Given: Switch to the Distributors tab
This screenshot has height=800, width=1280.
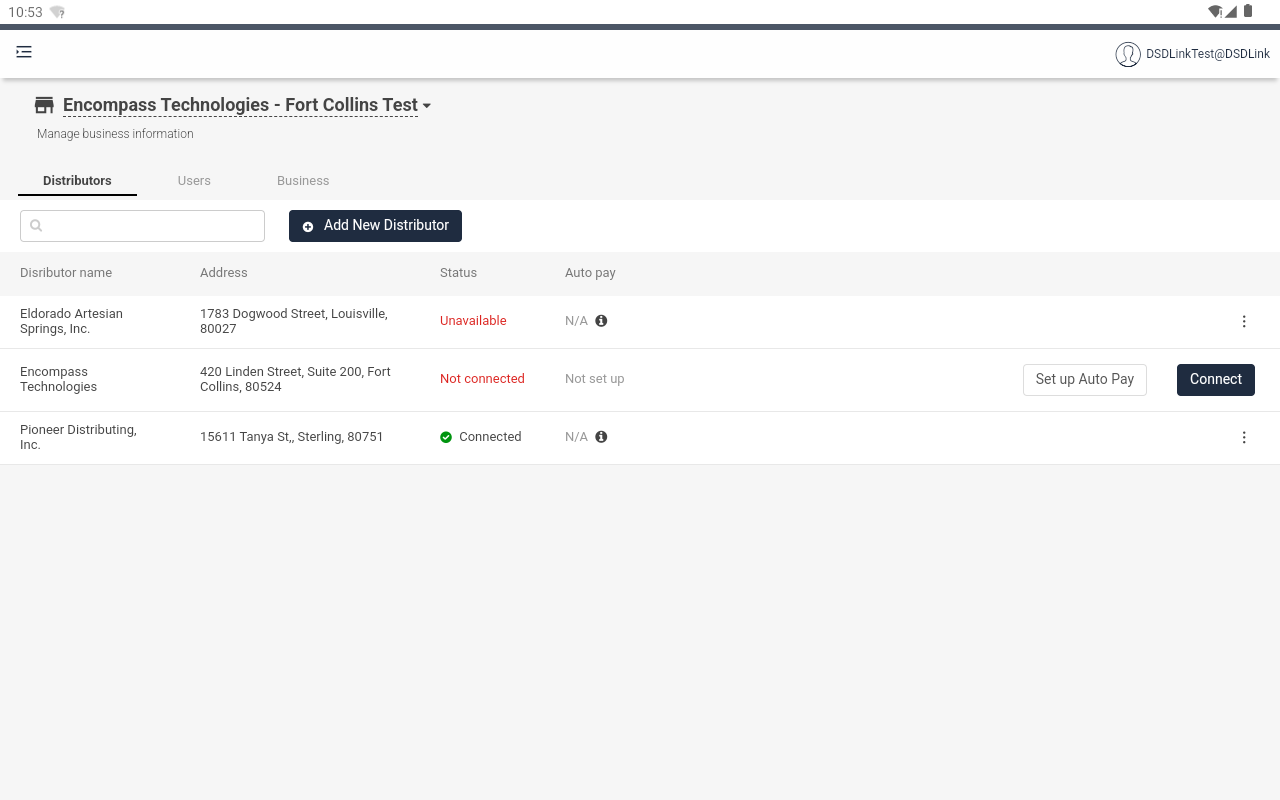Looking at the screenshot, I should [77, 181].
